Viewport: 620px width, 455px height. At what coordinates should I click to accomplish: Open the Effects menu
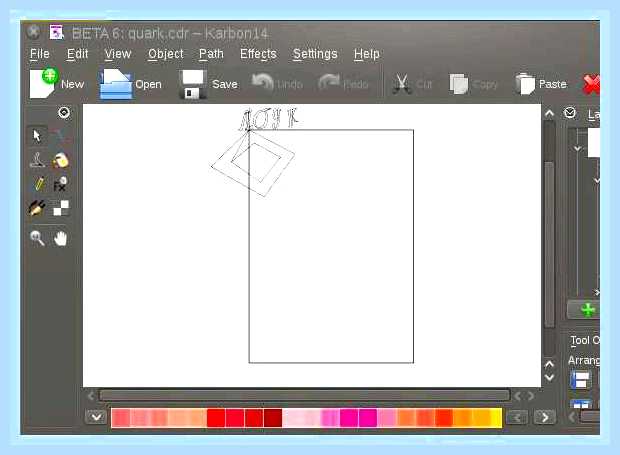click(258, 54)
